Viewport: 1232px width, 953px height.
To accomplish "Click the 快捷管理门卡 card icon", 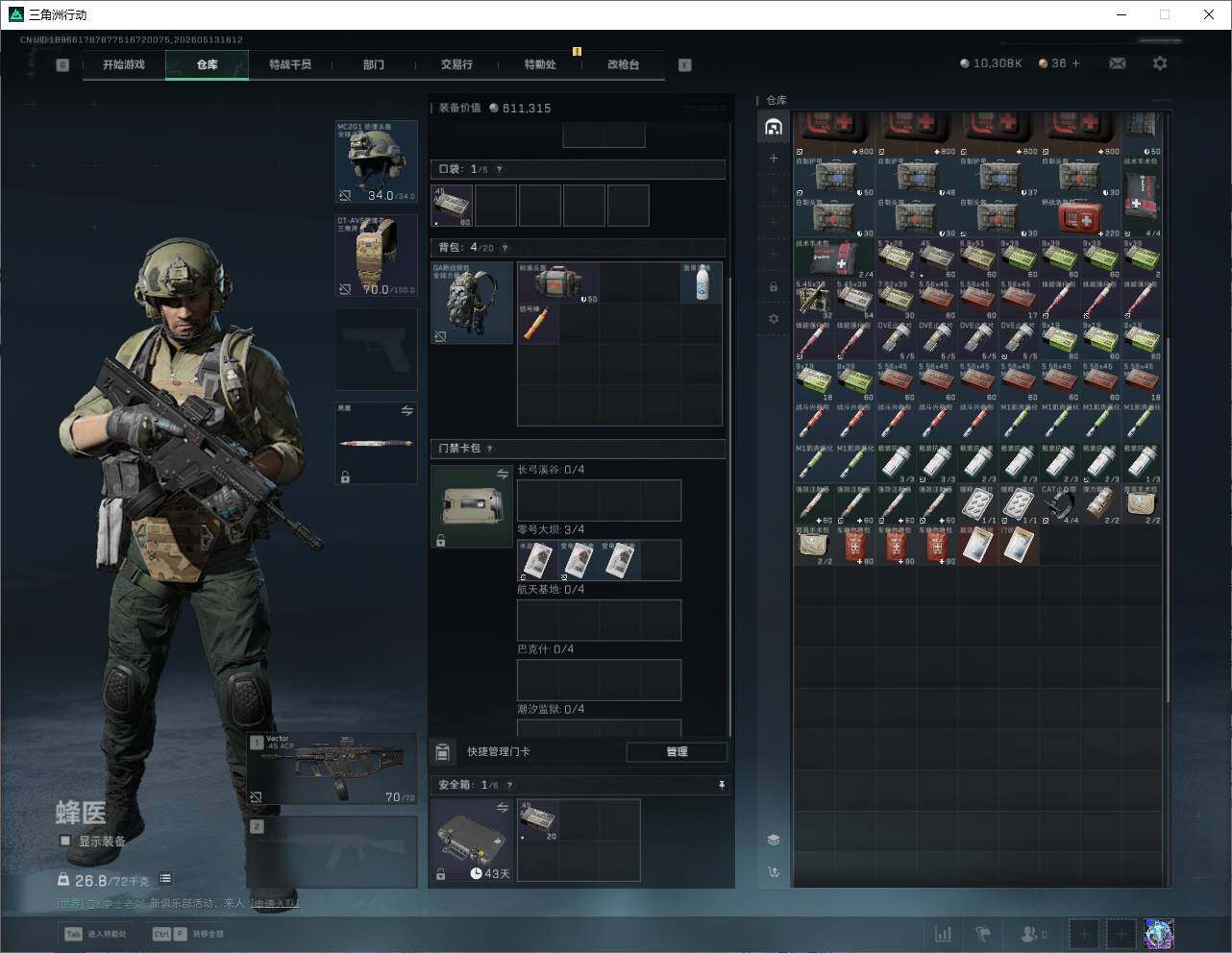I will 443,751.
